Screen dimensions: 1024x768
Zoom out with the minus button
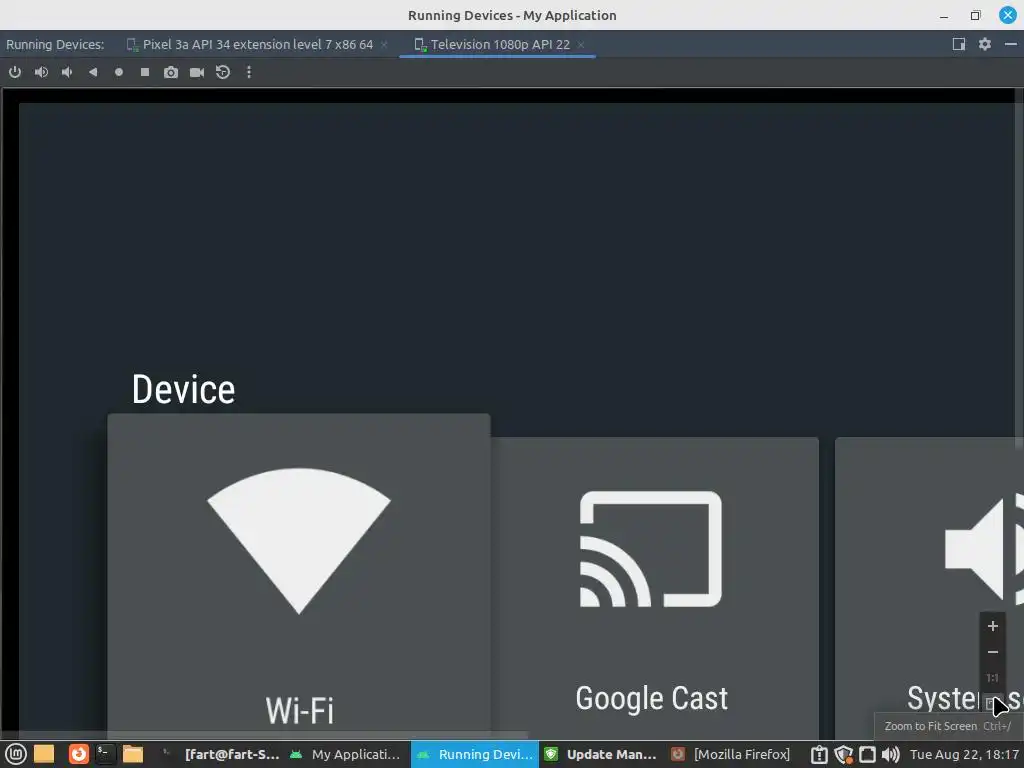click(x=993, y=652)
